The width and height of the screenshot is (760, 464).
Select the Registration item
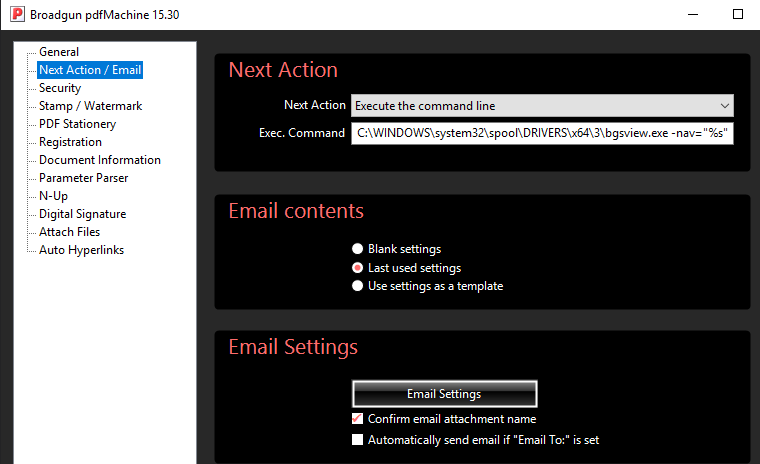tap(70, 142)
